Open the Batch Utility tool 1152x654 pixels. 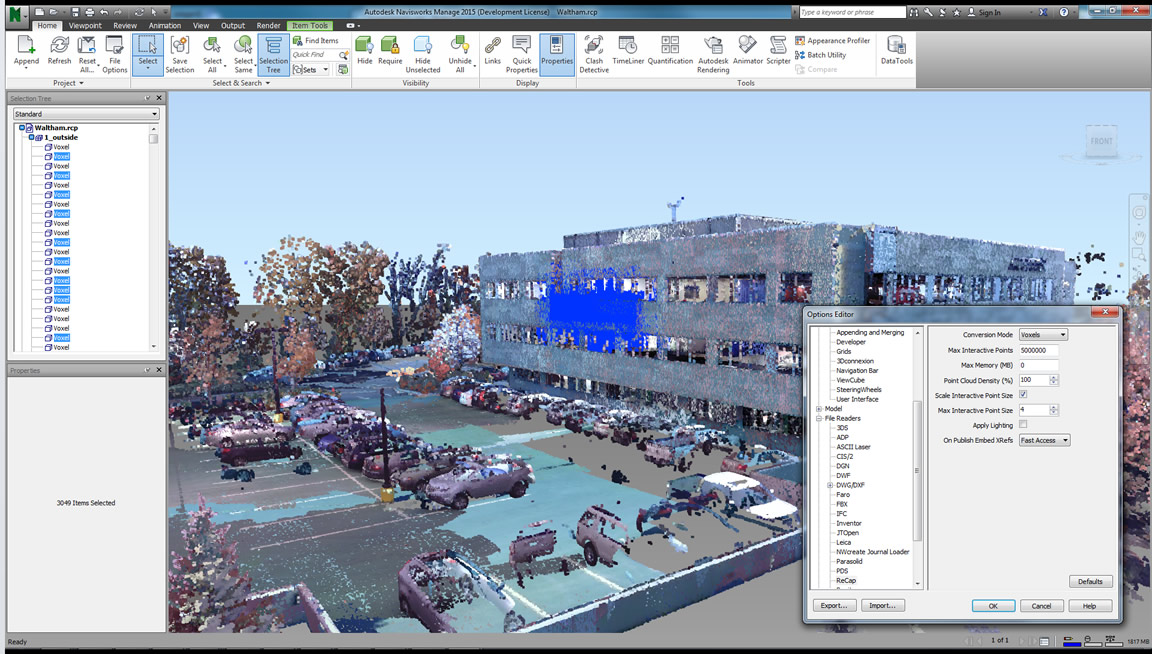(821, 55)
